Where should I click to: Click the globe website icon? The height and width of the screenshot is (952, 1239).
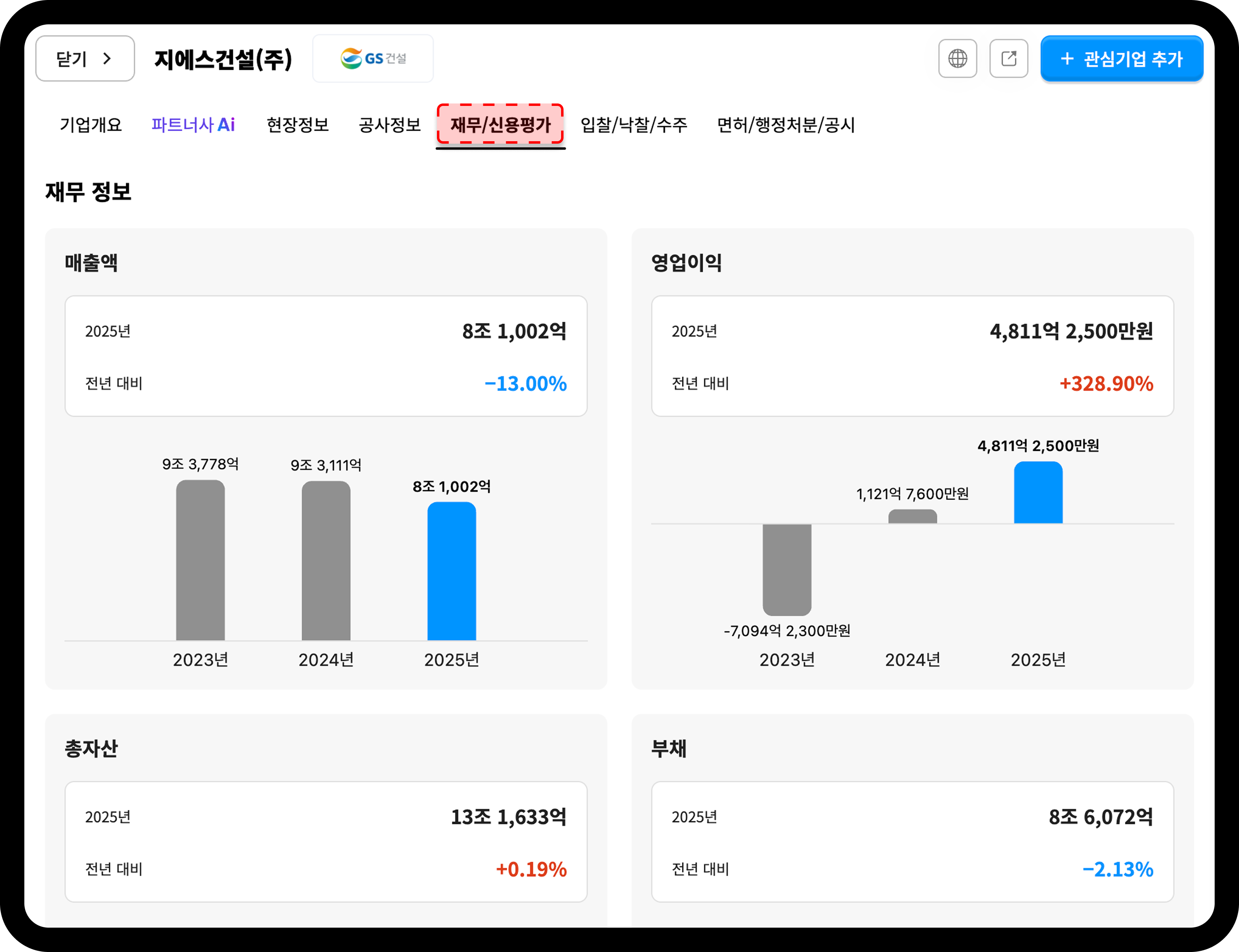coord(957,58)
